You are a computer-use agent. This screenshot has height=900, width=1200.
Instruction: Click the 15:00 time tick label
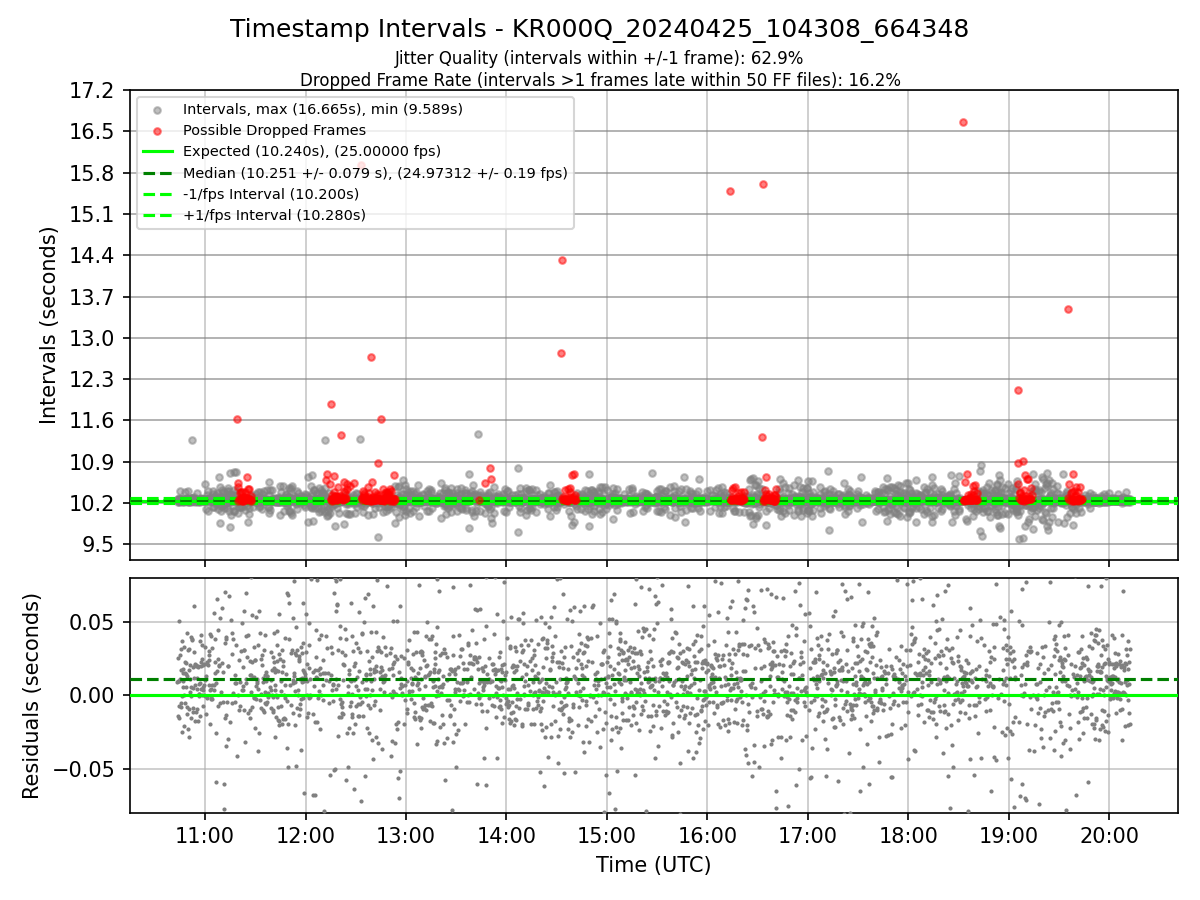click(606, 838)
